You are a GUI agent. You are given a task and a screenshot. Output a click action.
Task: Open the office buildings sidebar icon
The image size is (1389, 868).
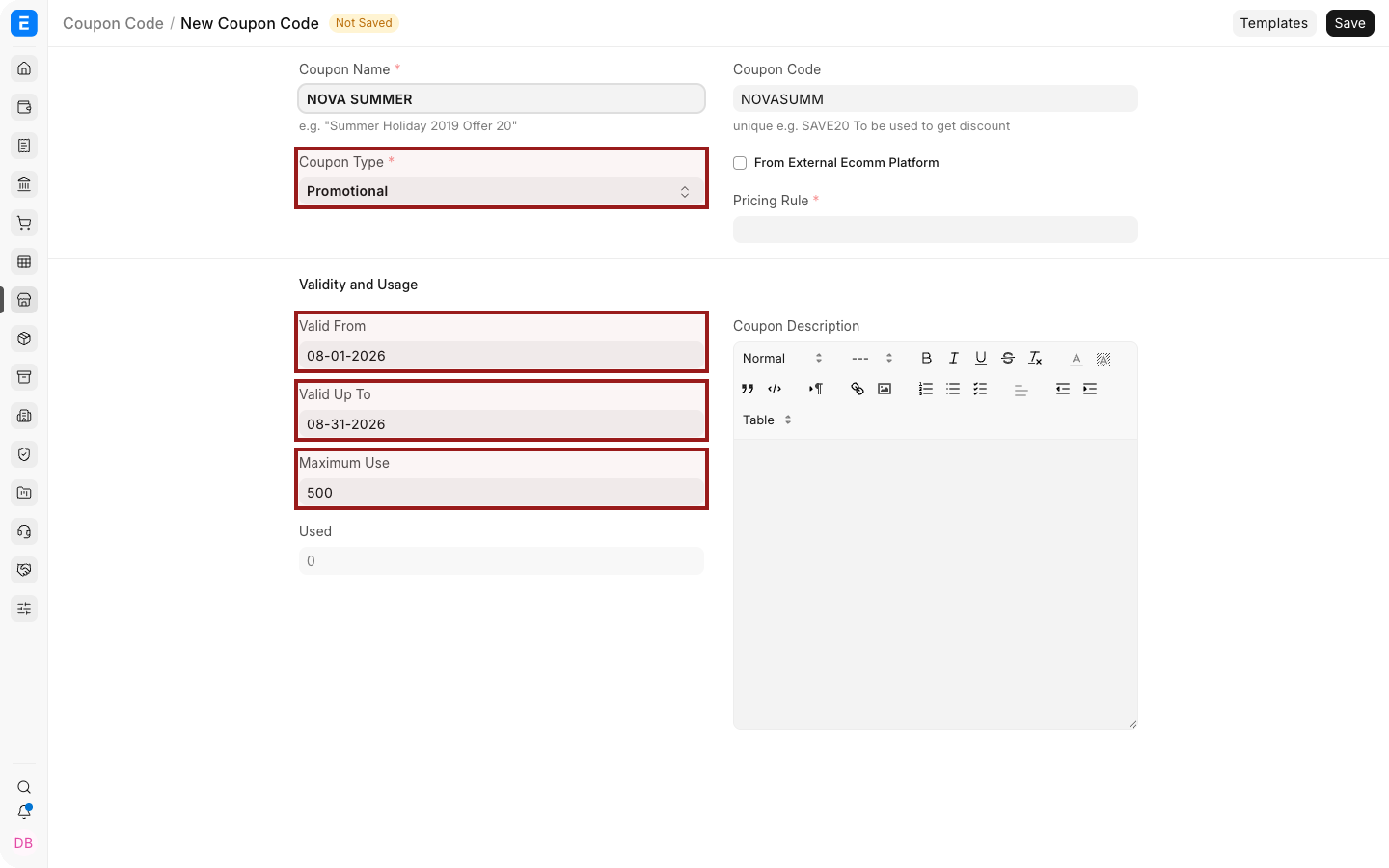pyautogui.click(x=24, y=416)
